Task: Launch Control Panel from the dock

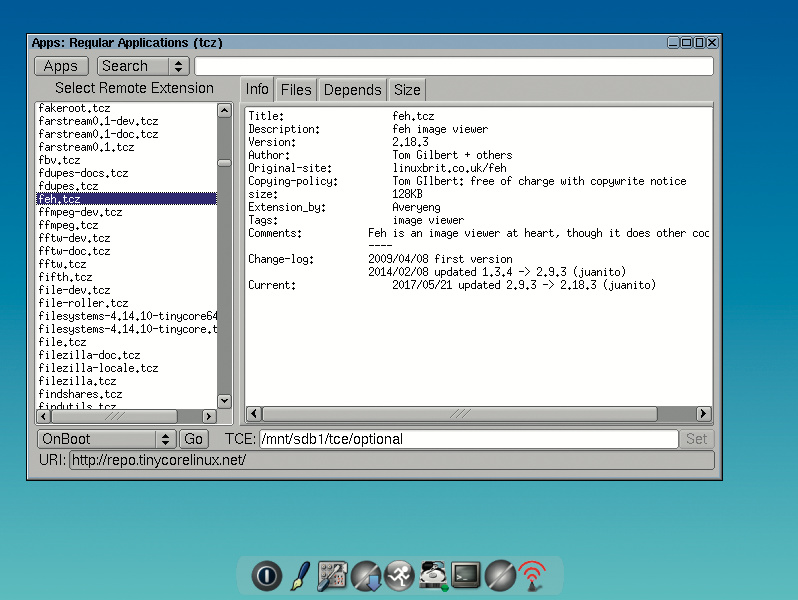Action: tap(332, 576)
